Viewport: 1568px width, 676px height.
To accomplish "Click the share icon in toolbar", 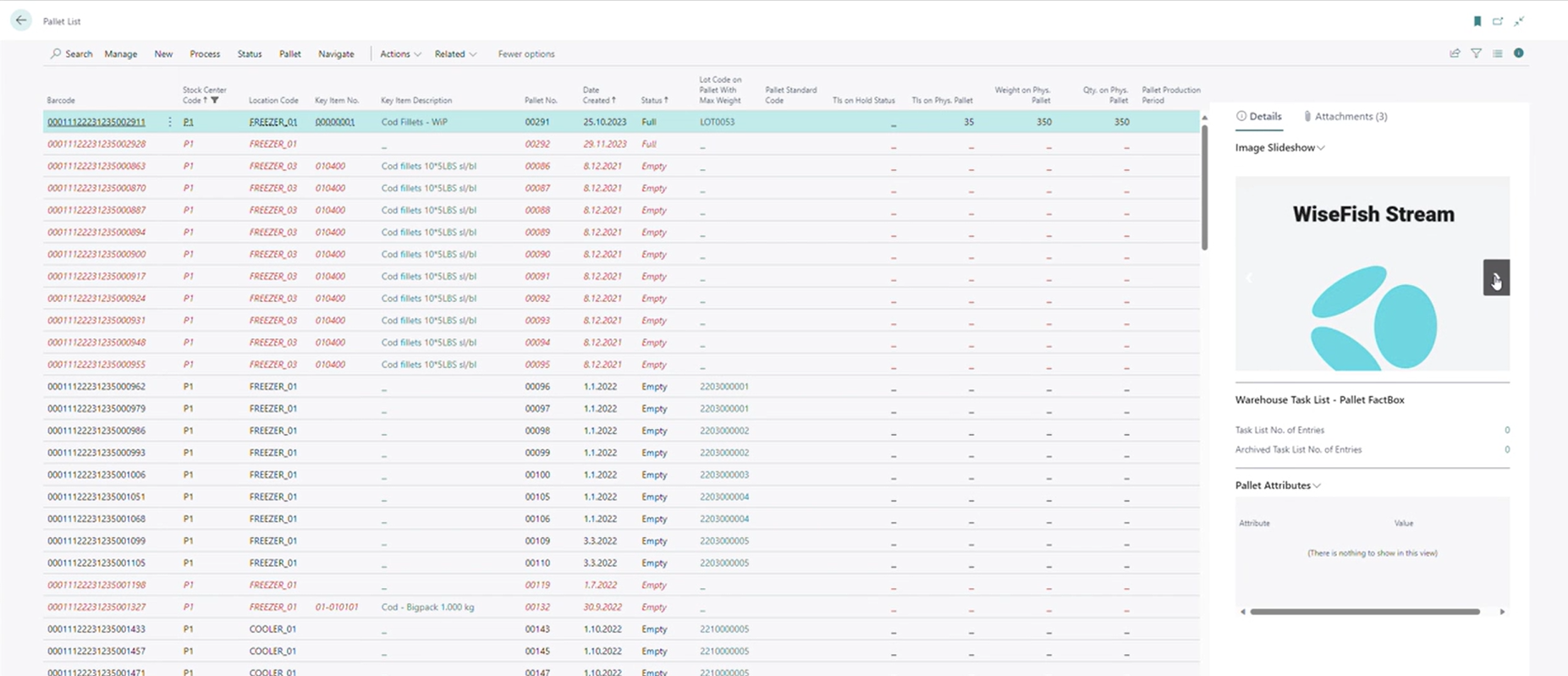I will pos(1455,53).
